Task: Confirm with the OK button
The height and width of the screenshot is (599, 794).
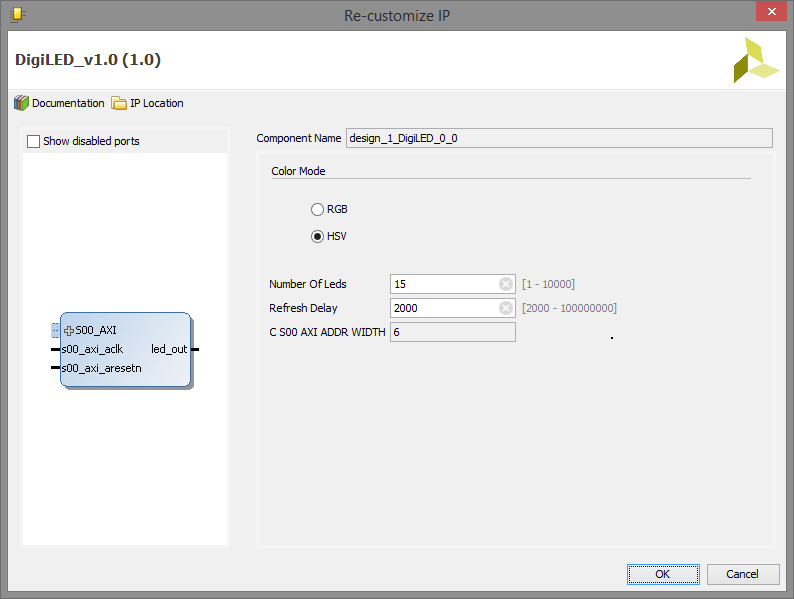Action: click(x=663, y=574)
